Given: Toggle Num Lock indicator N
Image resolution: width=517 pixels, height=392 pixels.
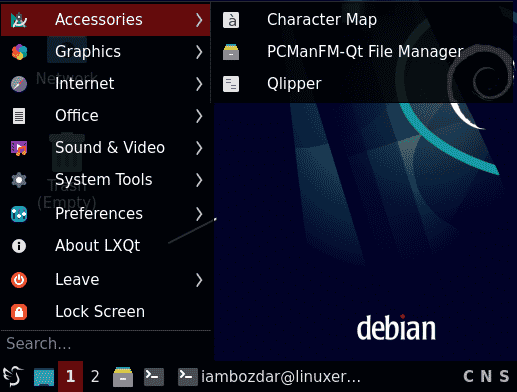Looking at the screenshot, I should 486,377.
